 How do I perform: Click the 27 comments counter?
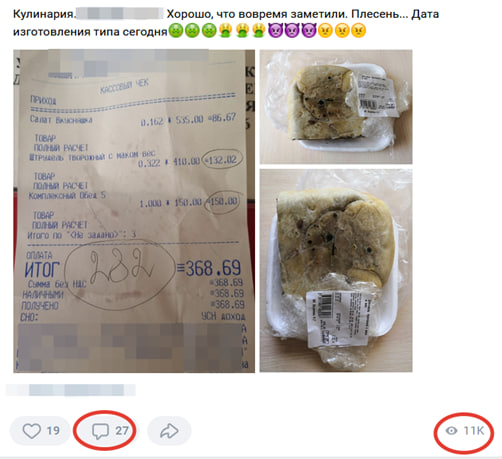click(x=122, y=431)
